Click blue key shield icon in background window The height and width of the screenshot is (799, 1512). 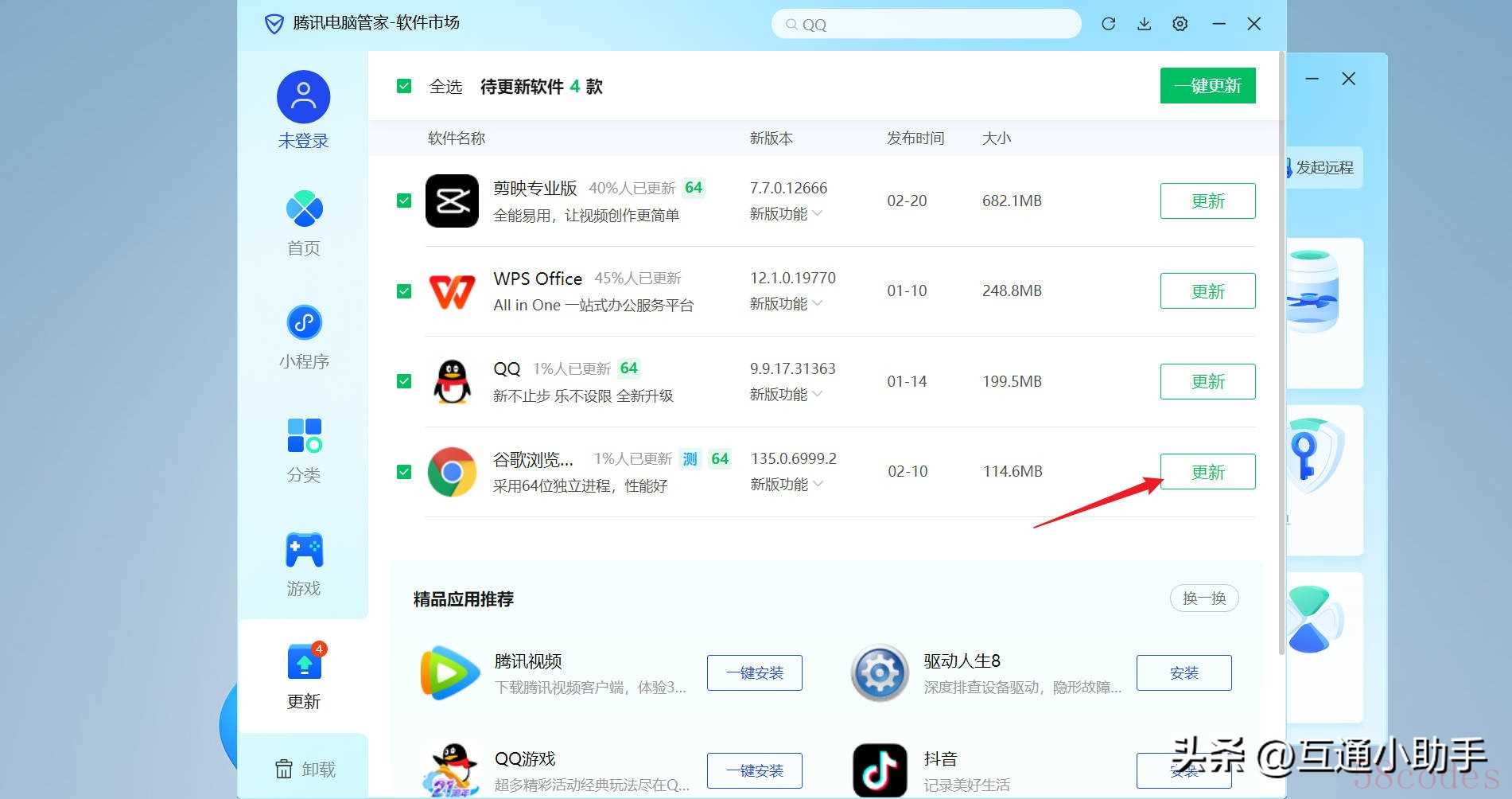pos(1315,455)
